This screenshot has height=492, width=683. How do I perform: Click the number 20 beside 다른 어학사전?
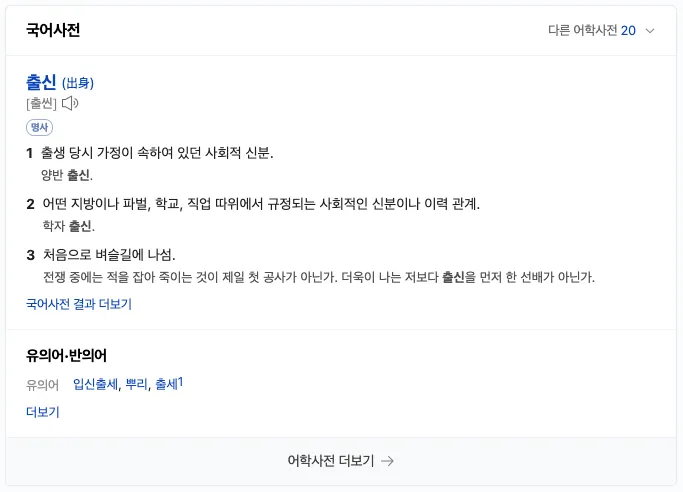coord(628,30)
